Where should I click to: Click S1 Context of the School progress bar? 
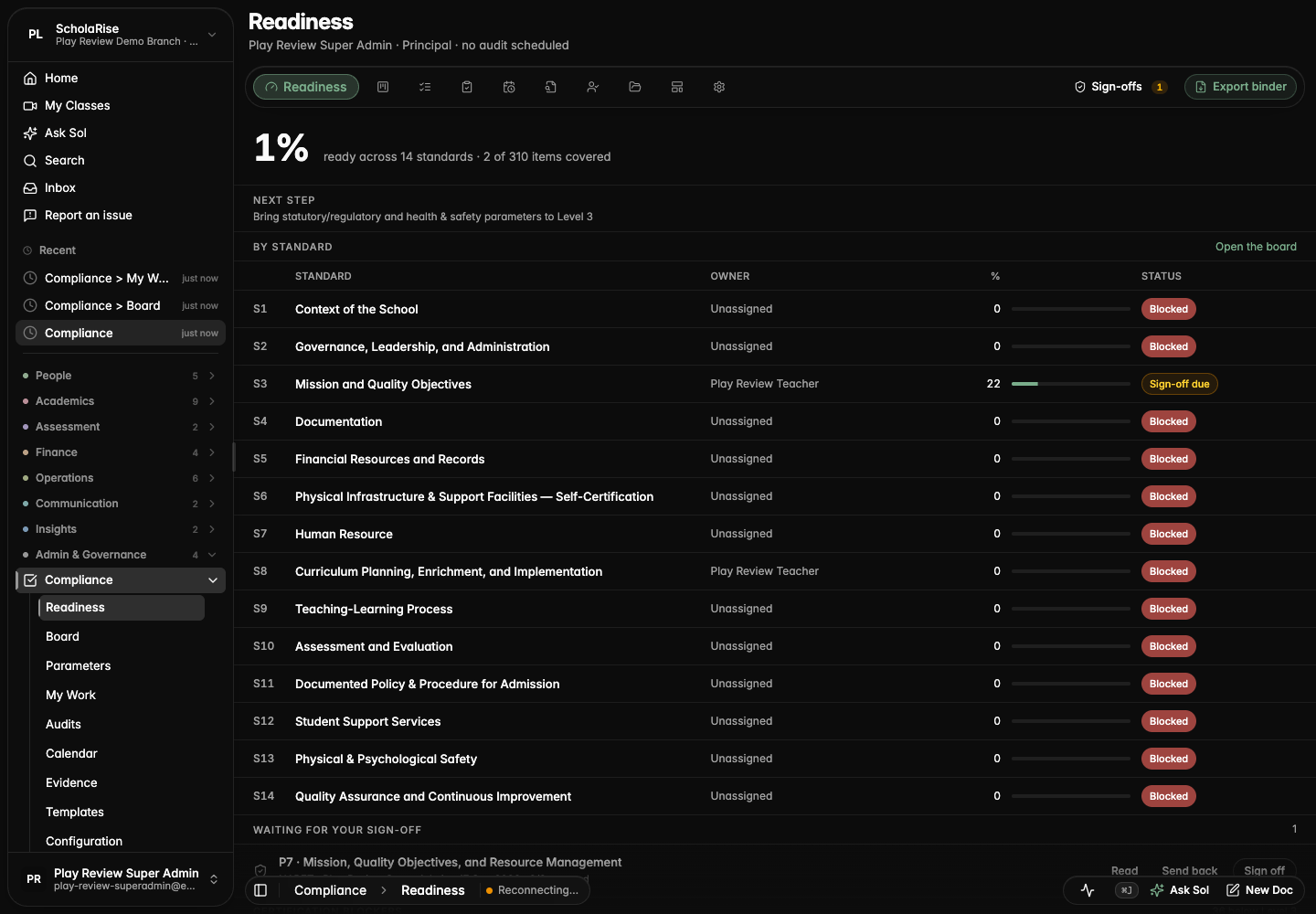(1070, 309)
